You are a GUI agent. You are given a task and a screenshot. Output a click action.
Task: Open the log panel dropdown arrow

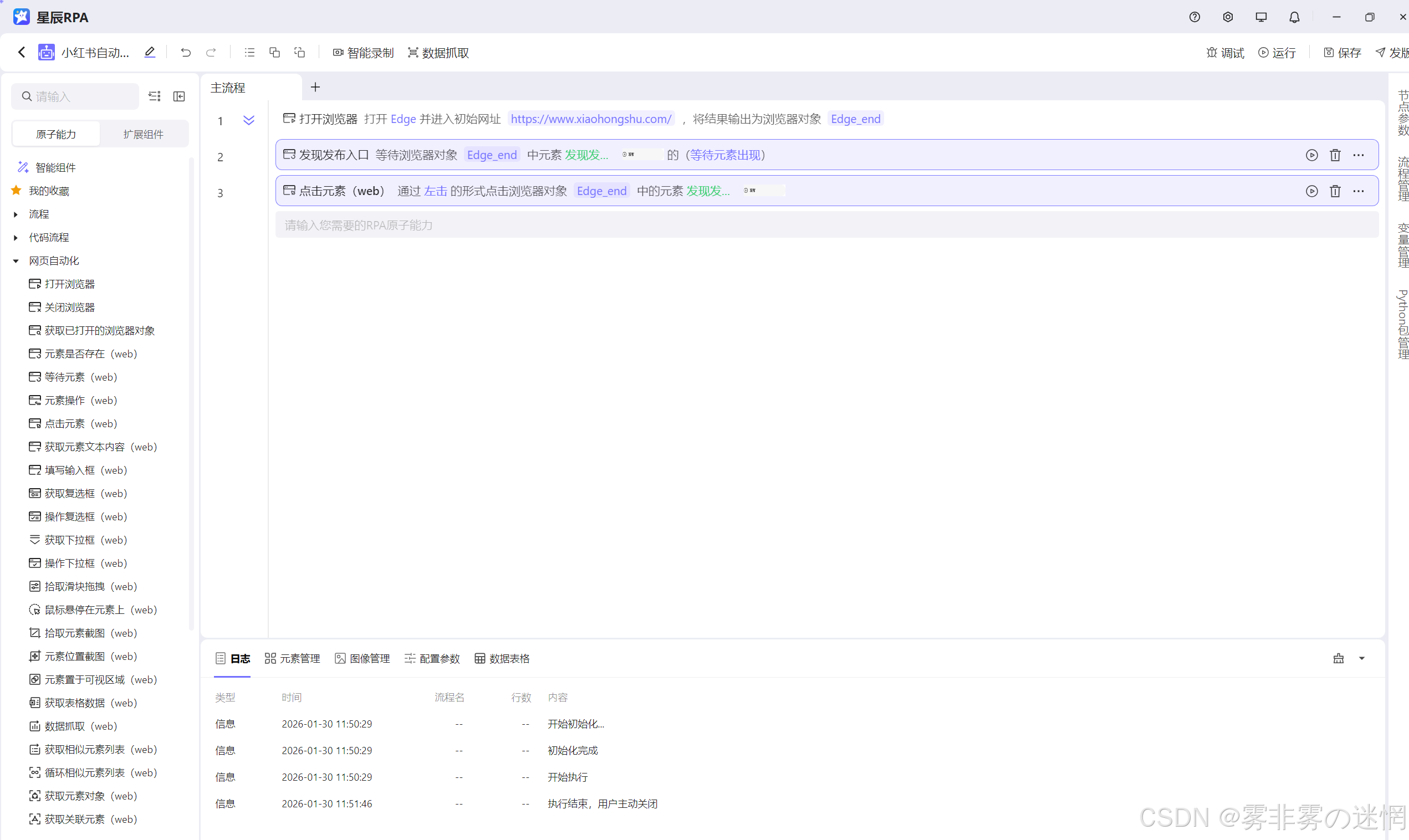[x=1362, y=658]
